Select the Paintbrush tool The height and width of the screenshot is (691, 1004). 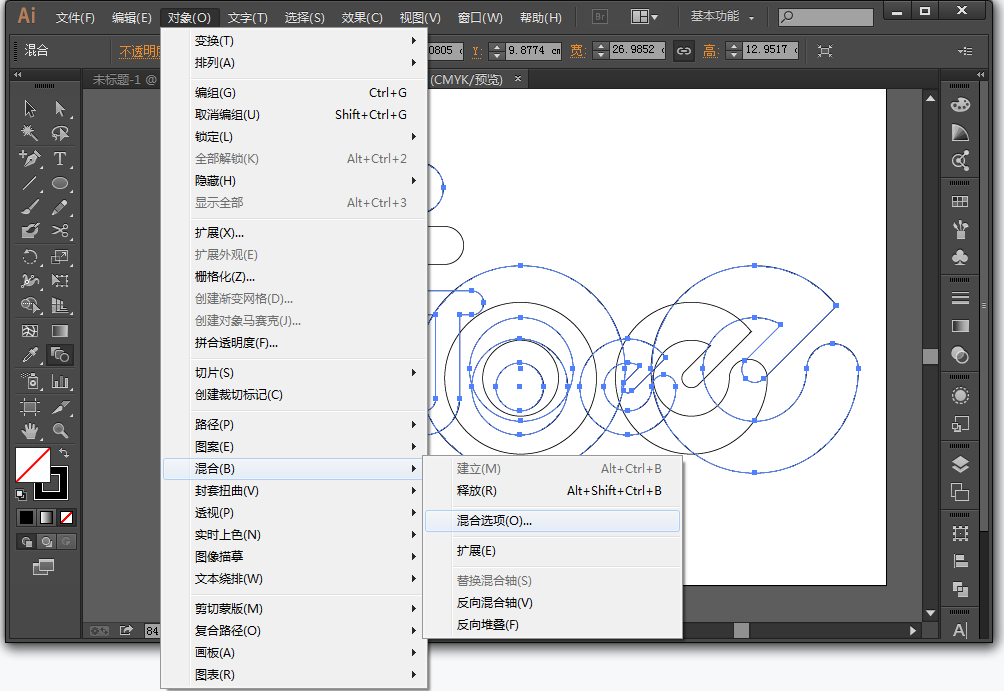[30, 207]
